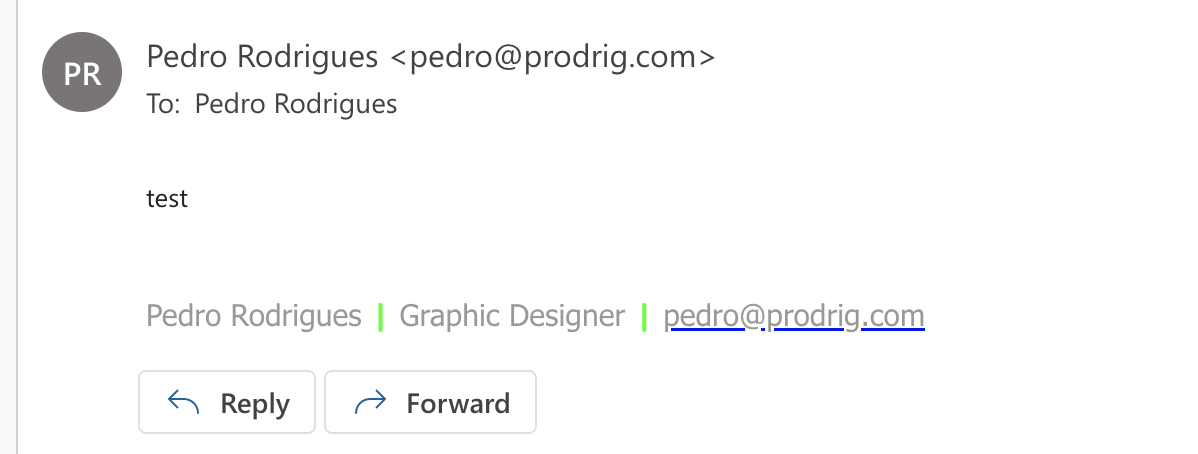Click the signature name Pedro Rodrigues
The width and height of the screenshot is (1198, 454).
[253, 316]
